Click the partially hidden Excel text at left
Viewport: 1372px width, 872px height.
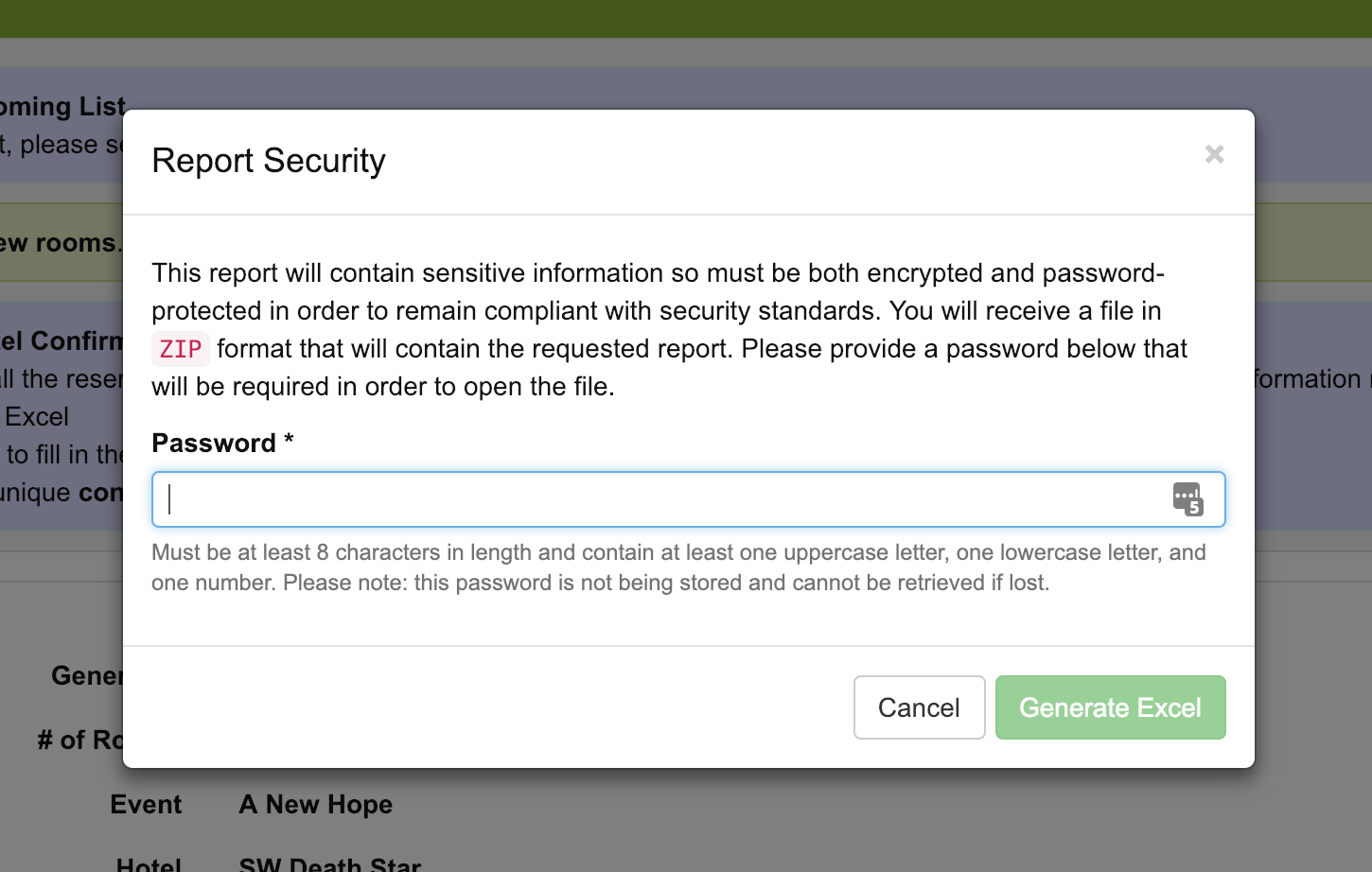[x=36, y=416]
